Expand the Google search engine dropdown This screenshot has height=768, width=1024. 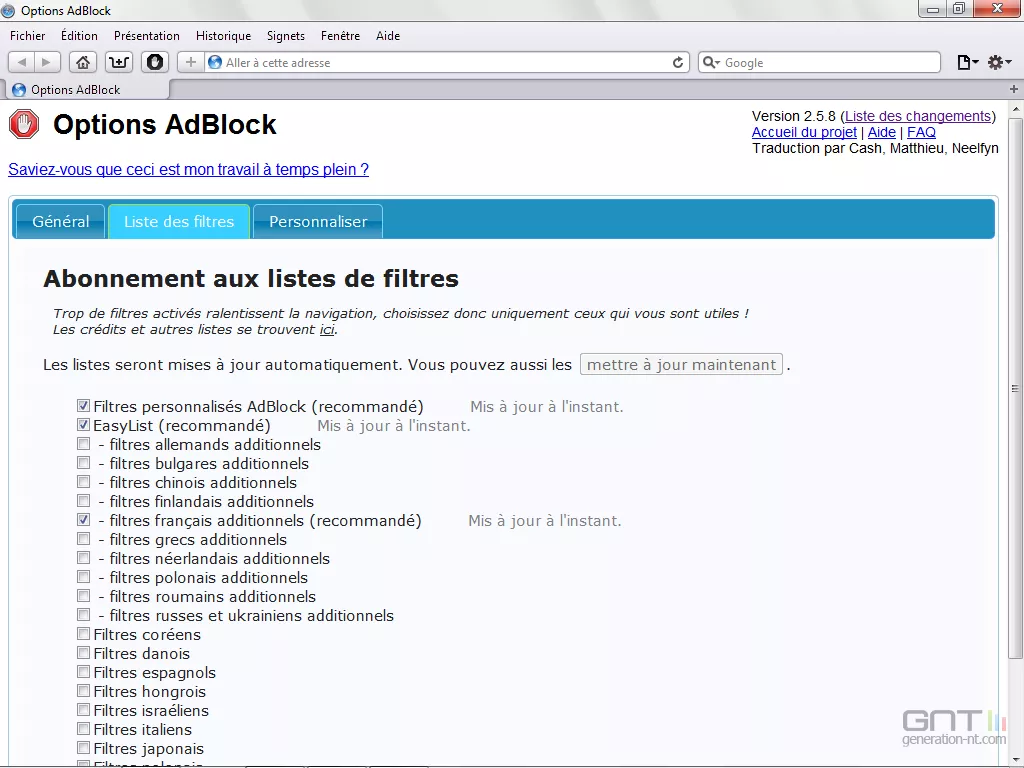pos(711,62)
